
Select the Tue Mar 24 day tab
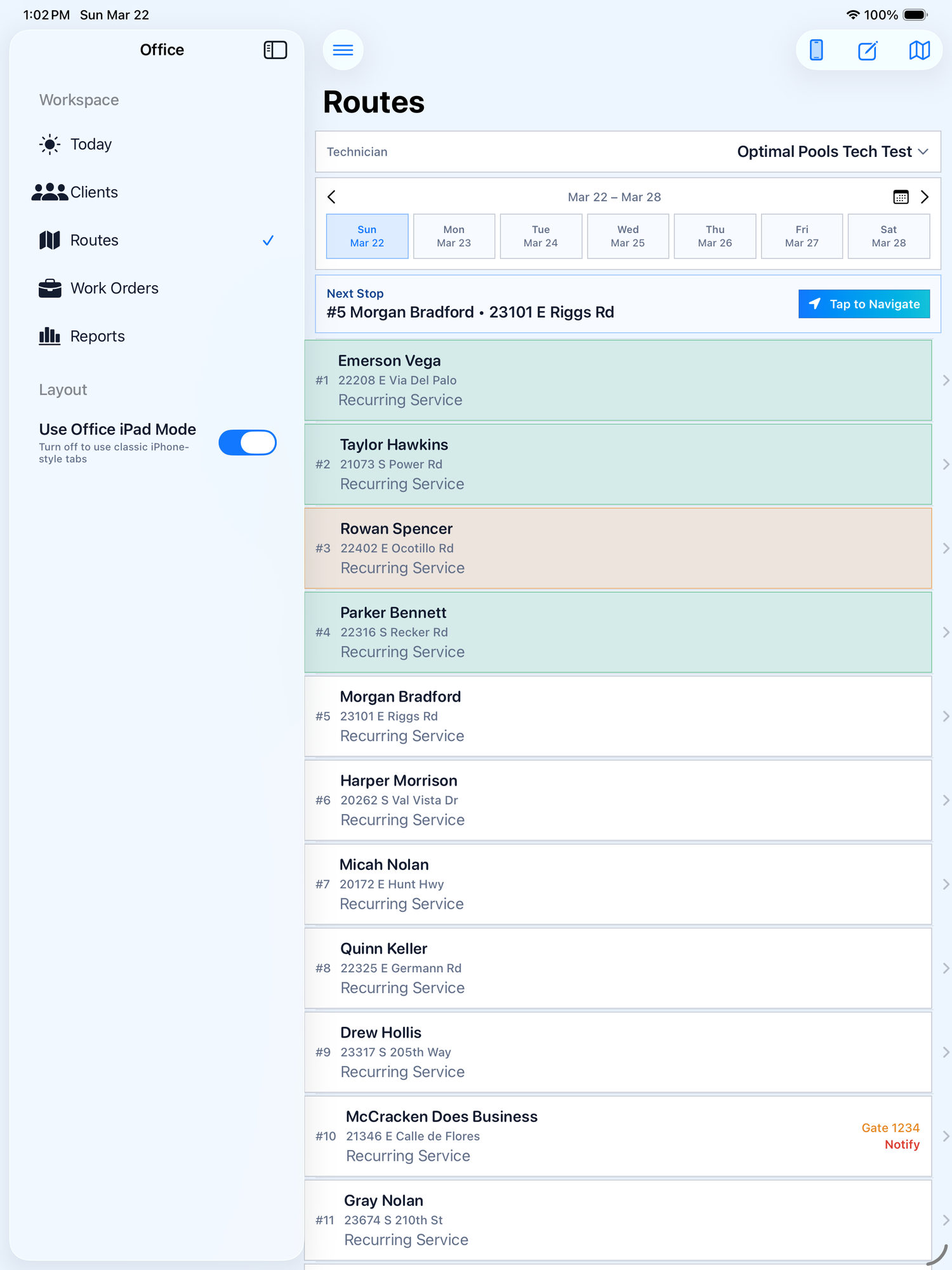coord(541,236)
